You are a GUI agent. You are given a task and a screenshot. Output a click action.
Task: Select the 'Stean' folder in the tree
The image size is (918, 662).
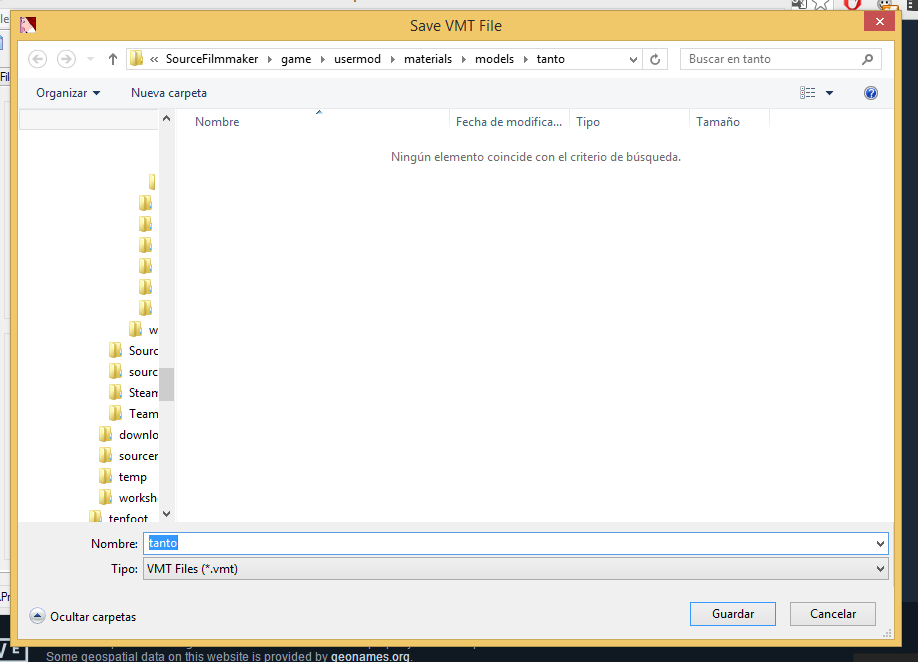click(133, 393)
